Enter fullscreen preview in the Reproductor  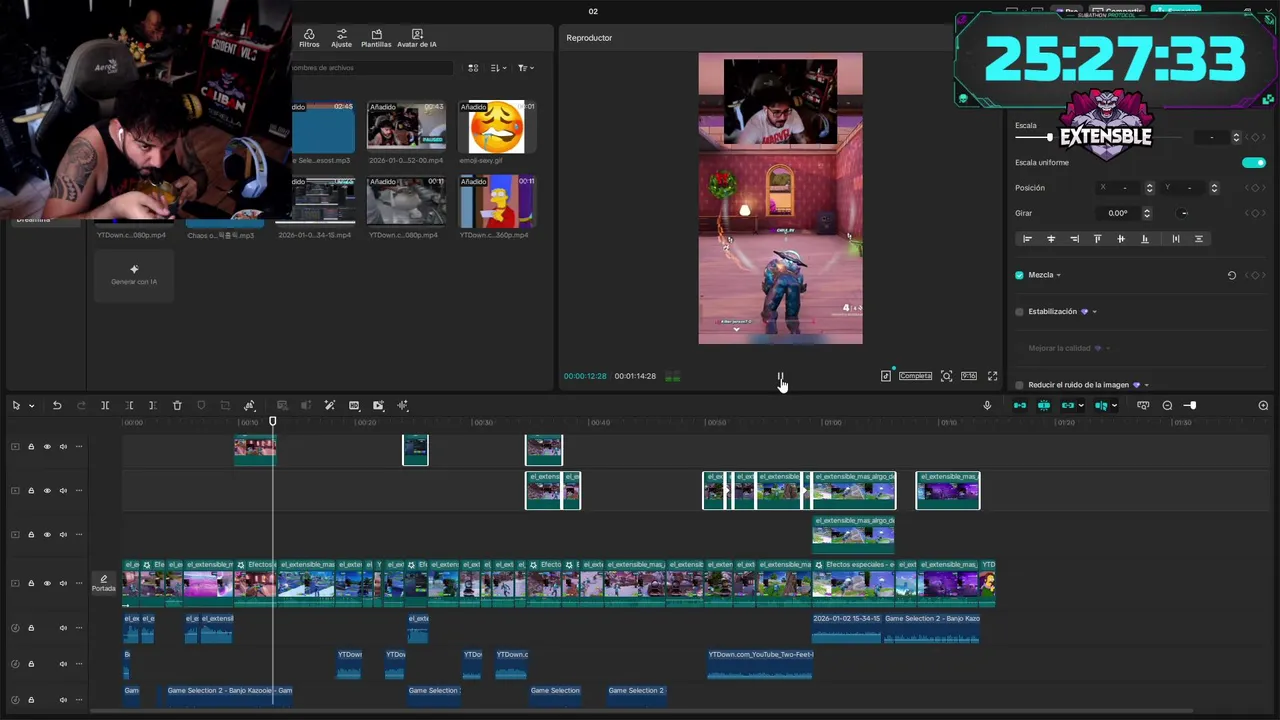coord(993,376)
